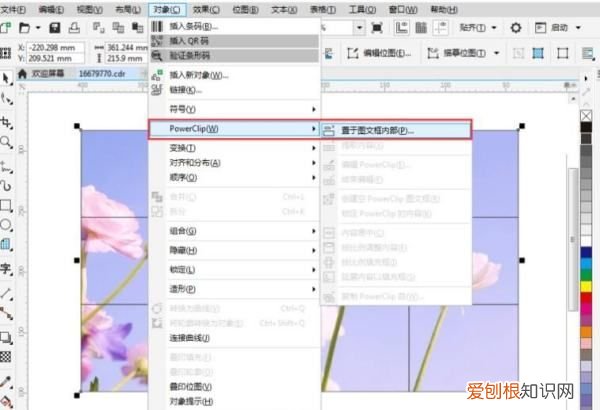Choose 连接曲线(J) menu item
This screenshot has height=410, width=600.
click(234, 338)
